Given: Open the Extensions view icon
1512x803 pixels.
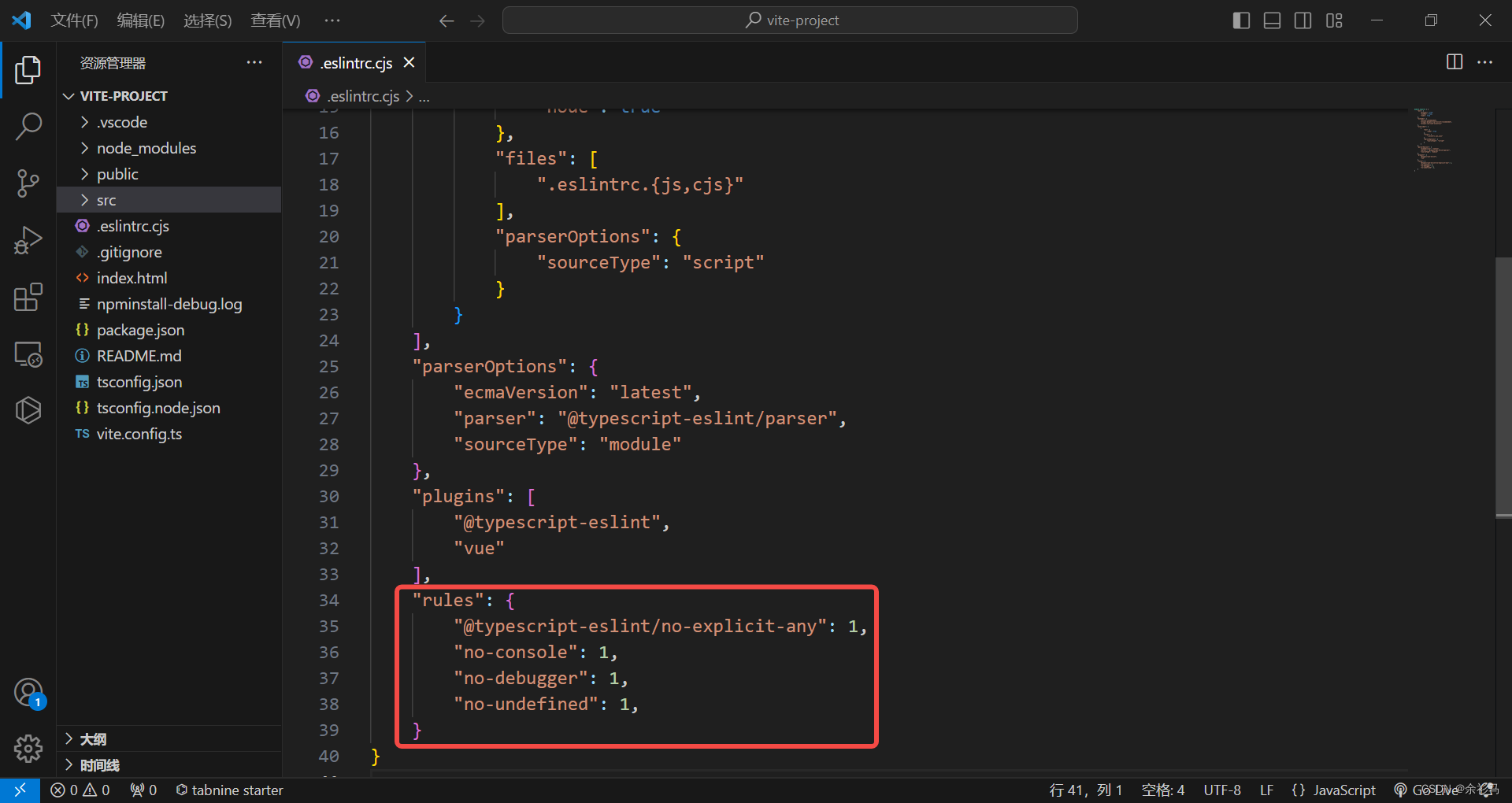Looking at the screenshot, I should click(28, 297).
